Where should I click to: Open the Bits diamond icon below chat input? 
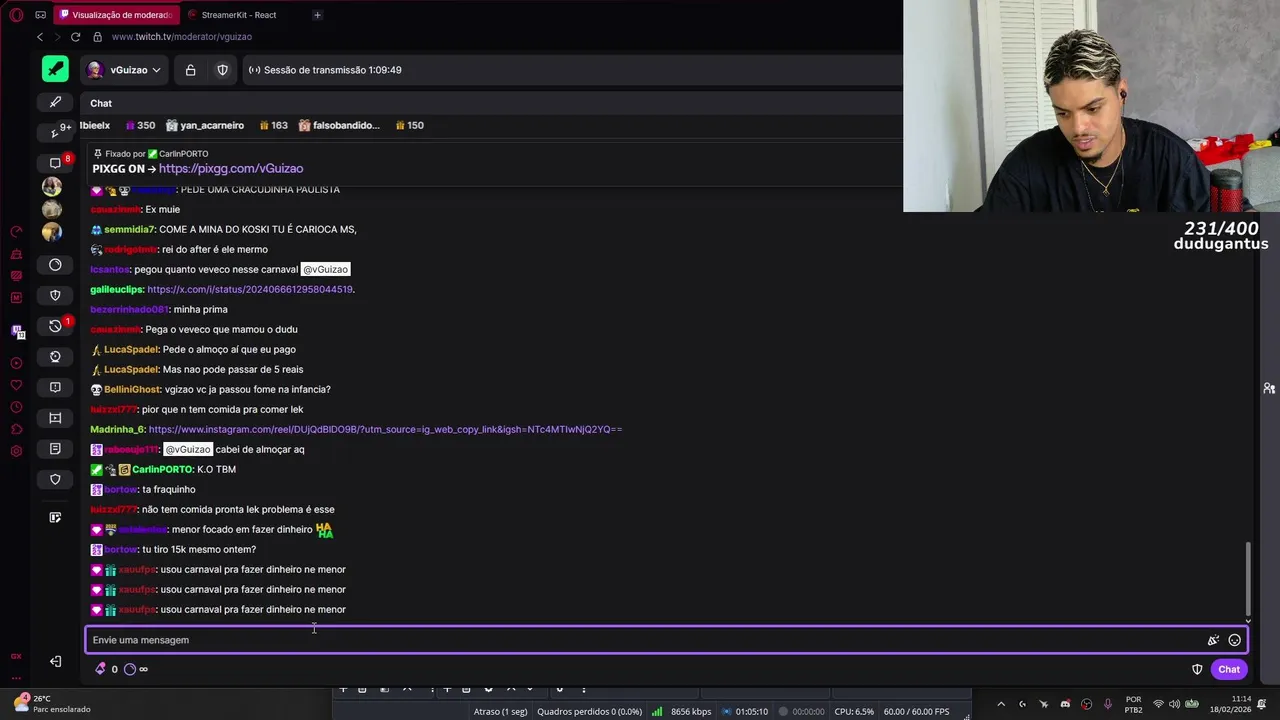coord(100,669)
